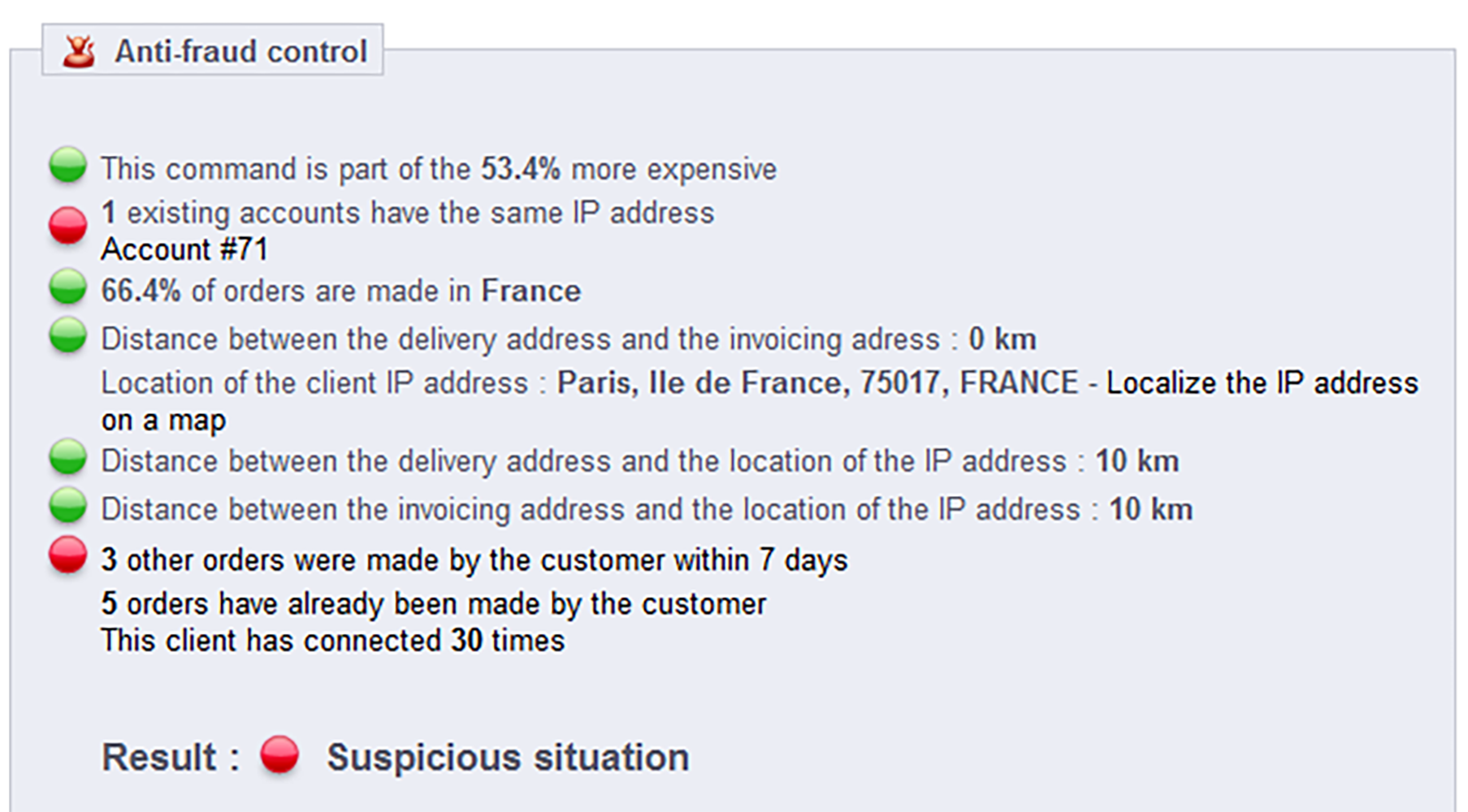Viewport: 1468px width, 812px height.
Task: Click green dot beside orders made in France
Action: pyautogui.click(x=67, y=287)
